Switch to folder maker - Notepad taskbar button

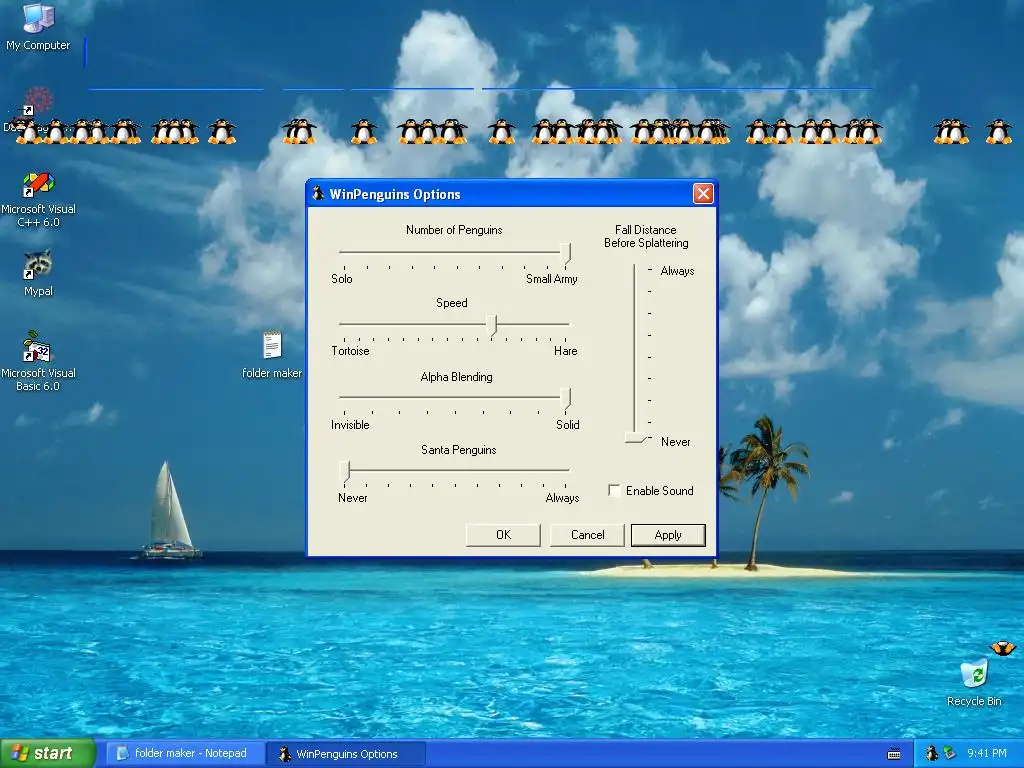tap(185, 753)
